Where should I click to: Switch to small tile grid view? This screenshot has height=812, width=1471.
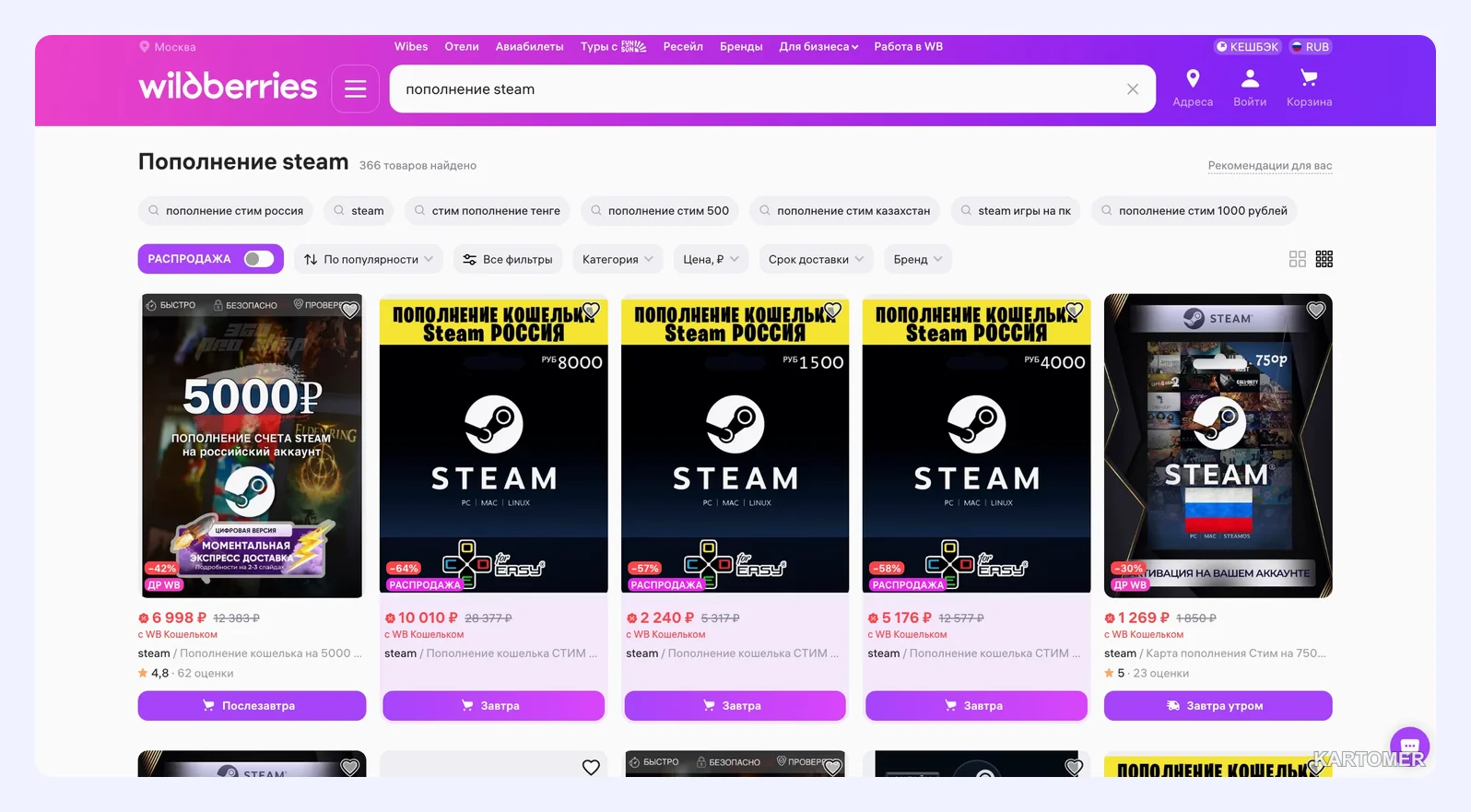click(1324, 259)
